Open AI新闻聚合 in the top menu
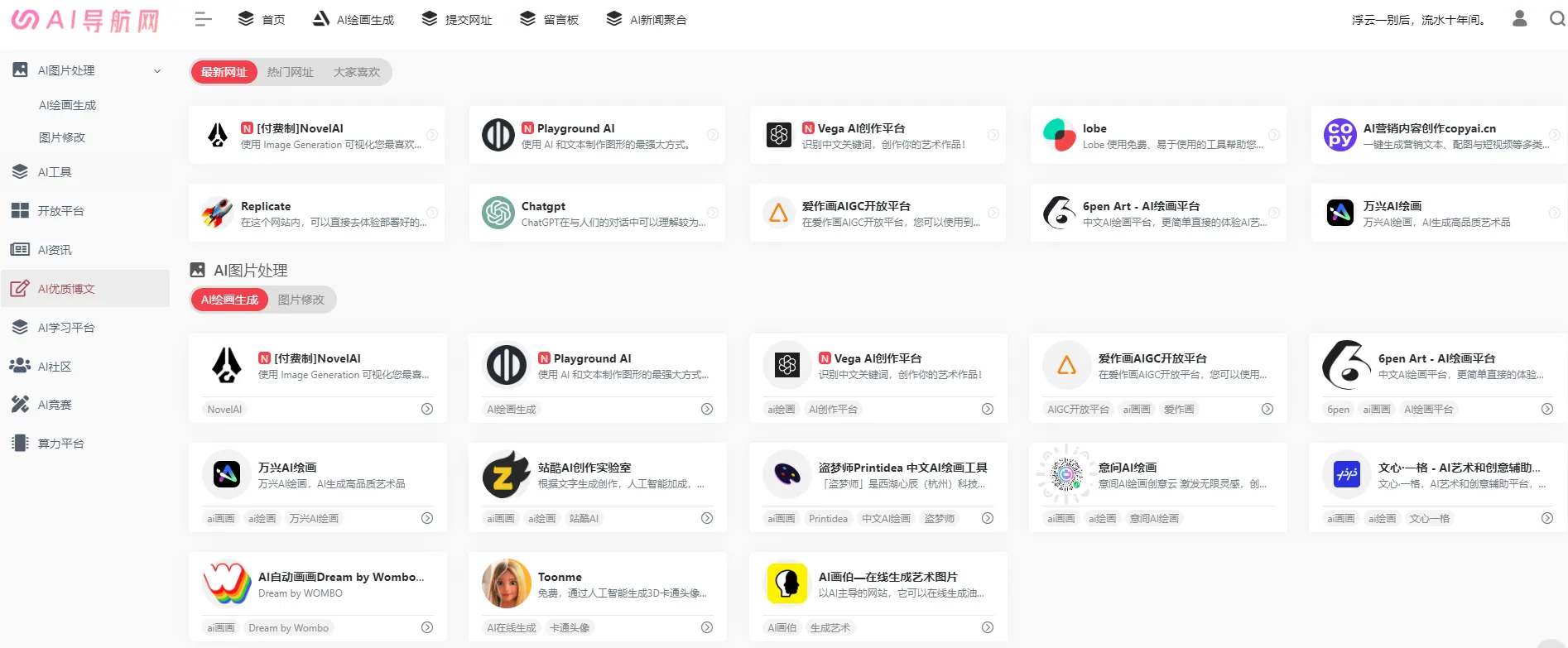This screenshot has width=1568, height=648. coord(647,19)
